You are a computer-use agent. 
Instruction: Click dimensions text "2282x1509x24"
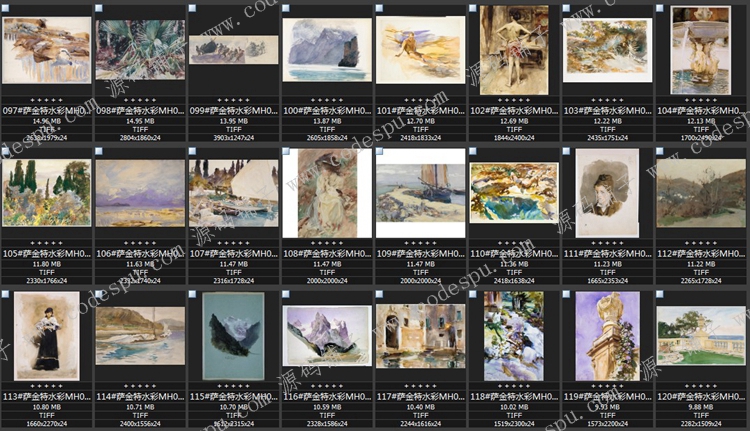(x=701, y=424)
